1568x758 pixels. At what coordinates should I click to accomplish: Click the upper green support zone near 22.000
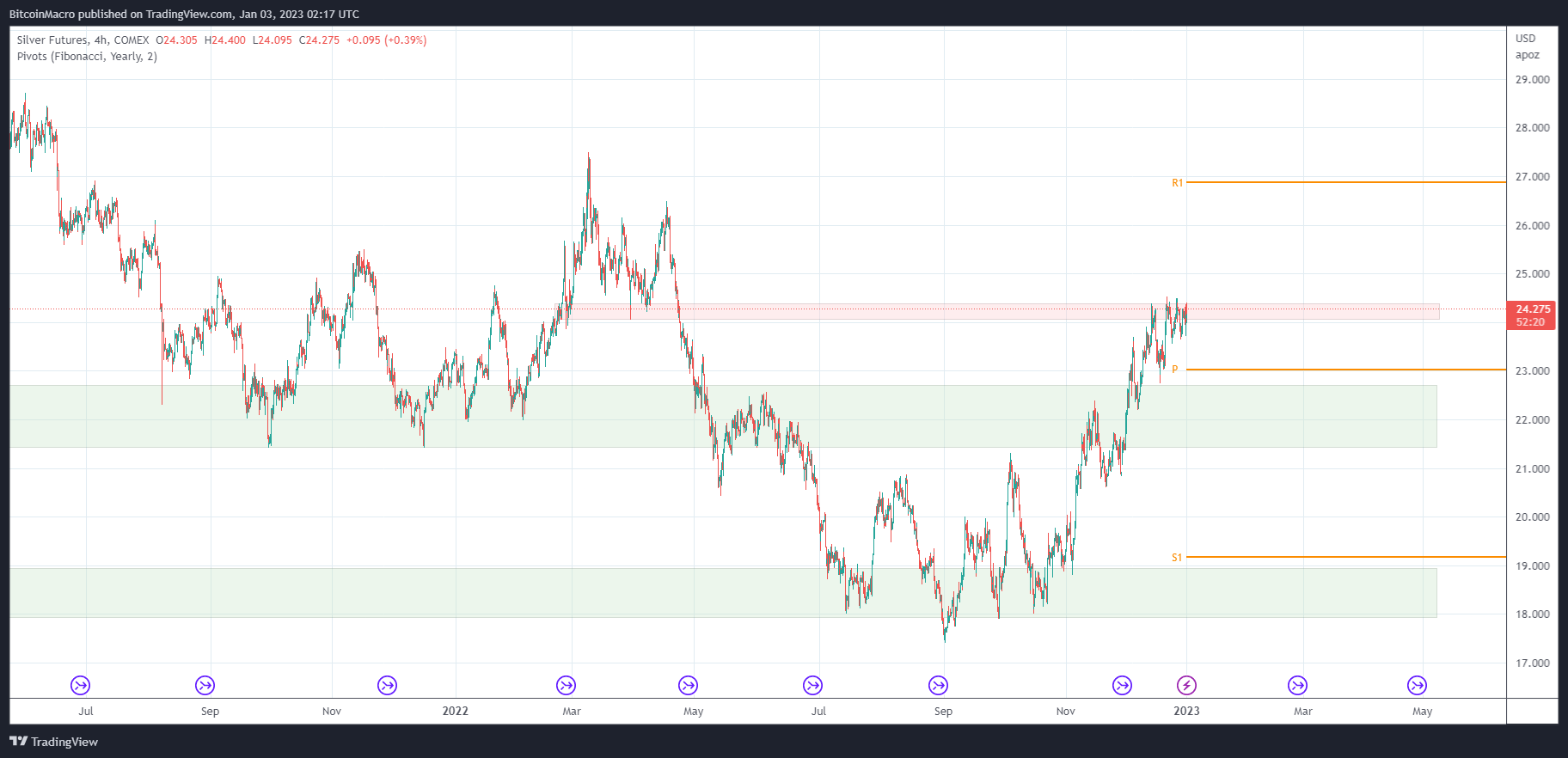pyautogui.click(x=723, y=416)
